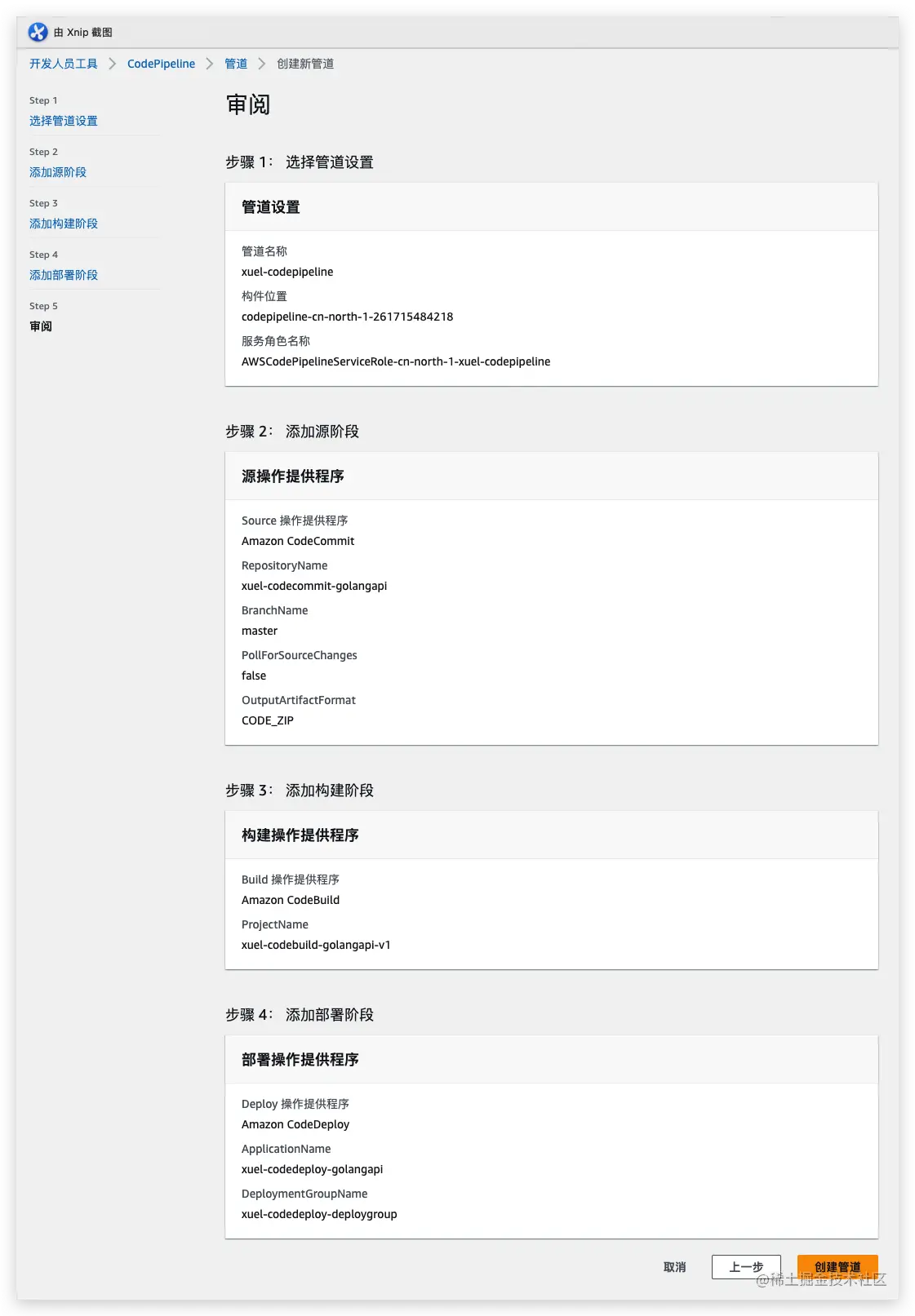Viewport: 915px width, 1316px height.
Task: Go to step 选择管道设置
Action: click(x=64, y=121)
